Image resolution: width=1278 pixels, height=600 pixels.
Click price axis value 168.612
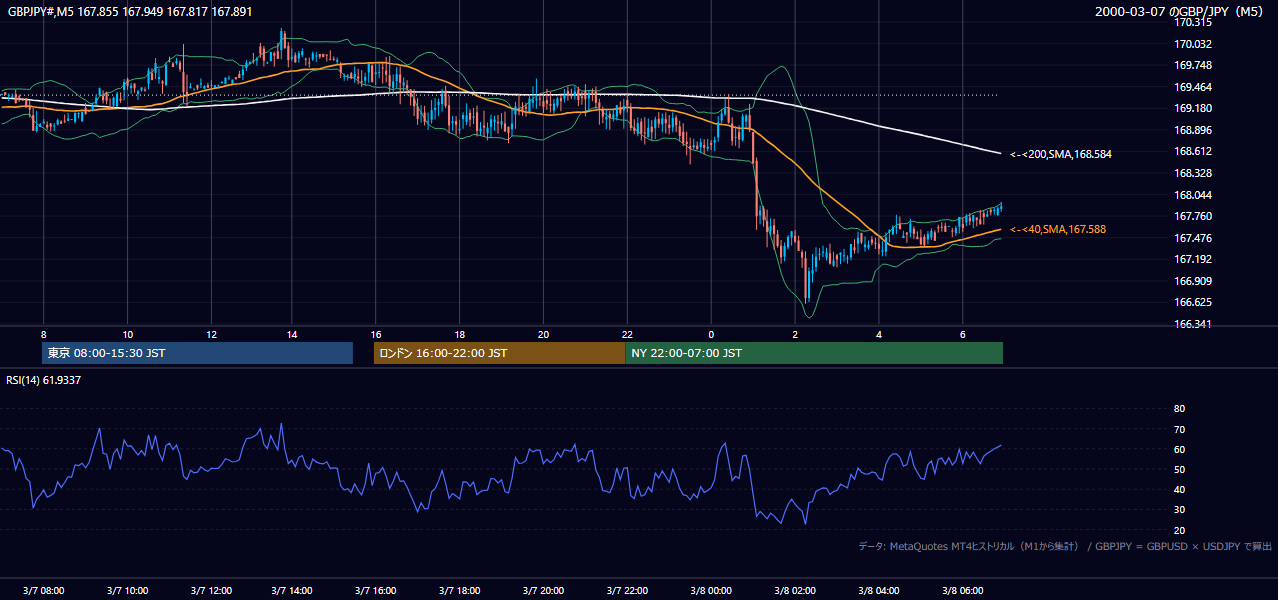click(1194, 151)
